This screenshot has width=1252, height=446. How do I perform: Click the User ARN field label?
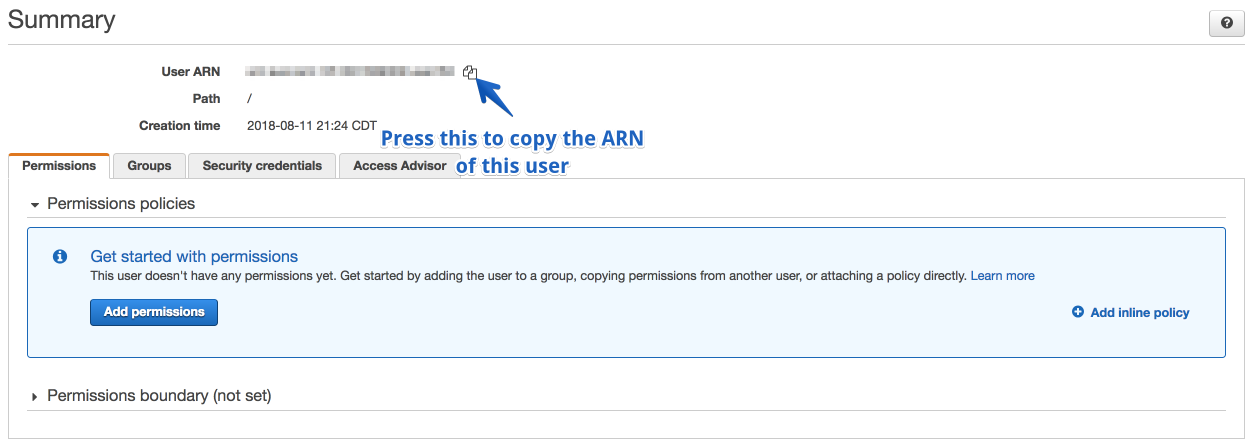[x=190, y=72]
